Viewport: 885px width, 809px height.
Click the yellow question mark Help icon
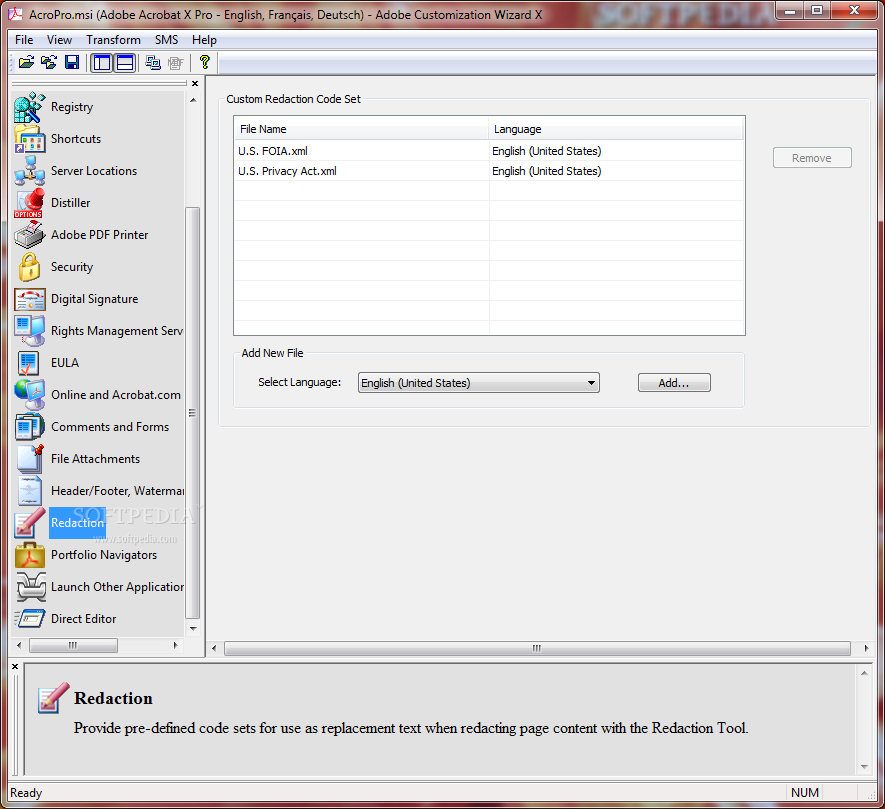(204, 62)
